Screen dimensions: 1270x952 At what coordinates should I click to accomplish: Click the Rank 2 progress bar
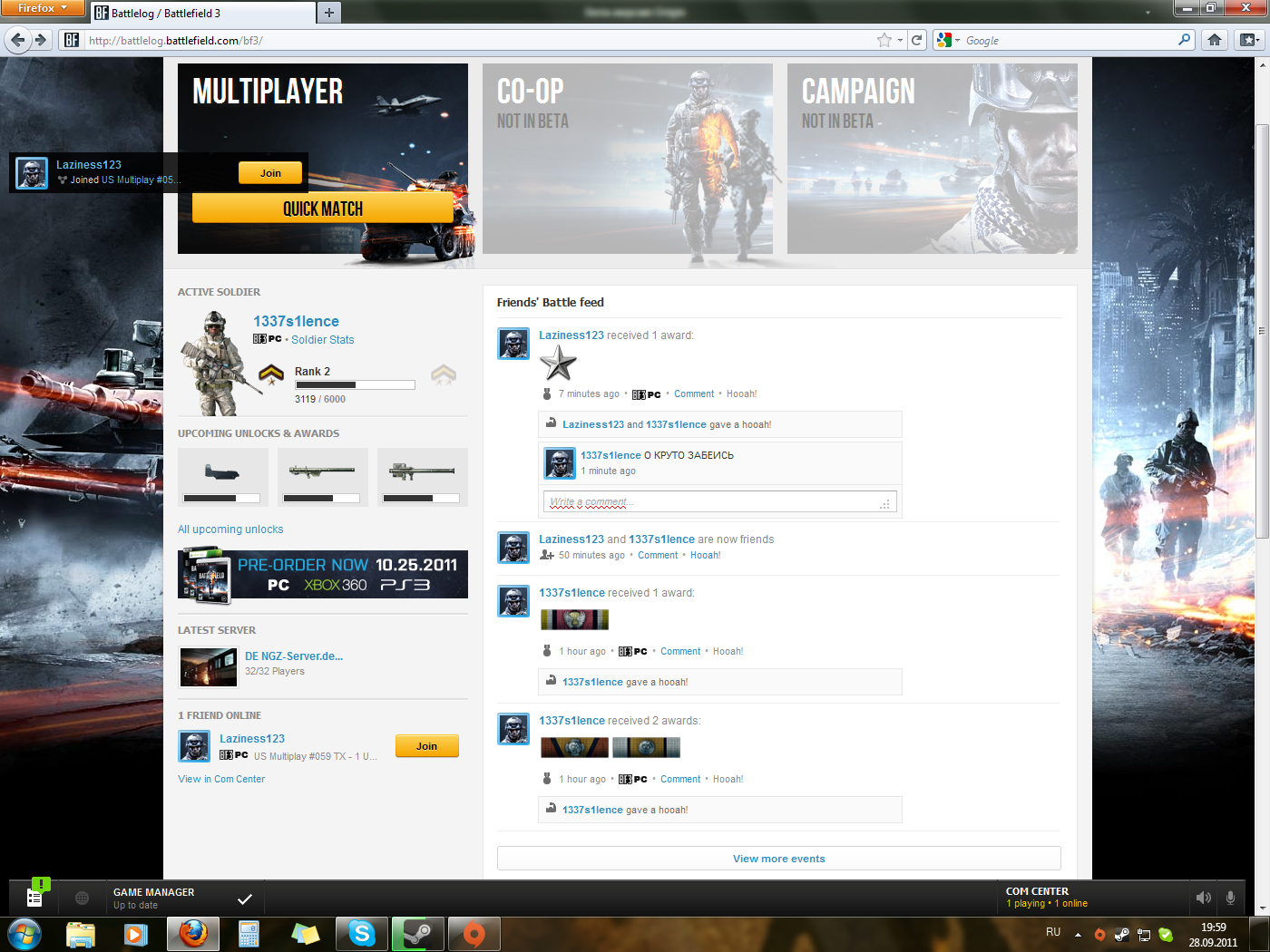(x=356, y=385)
